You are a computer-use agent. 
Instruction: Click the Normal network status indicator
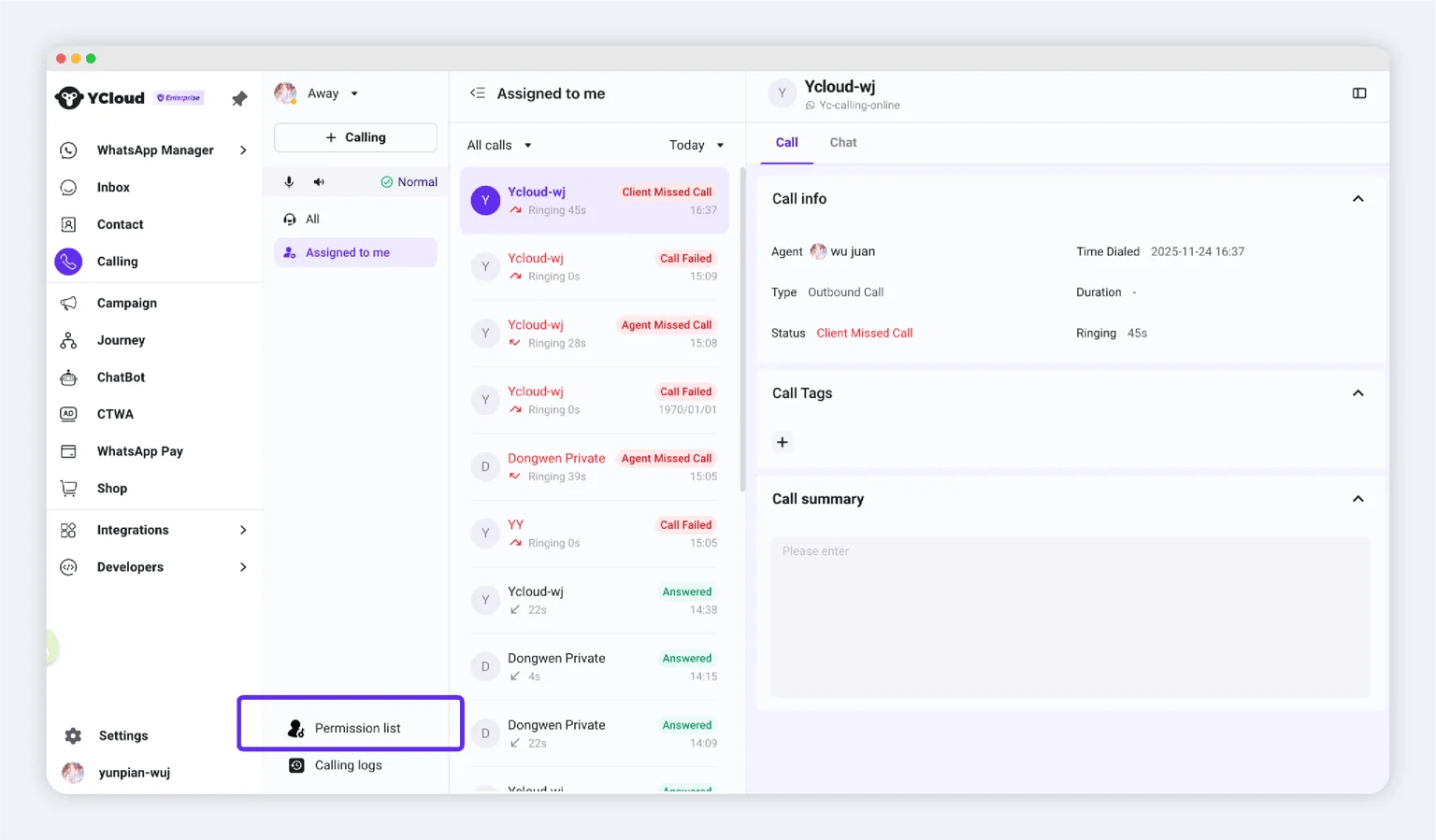[x=409, y=182]
